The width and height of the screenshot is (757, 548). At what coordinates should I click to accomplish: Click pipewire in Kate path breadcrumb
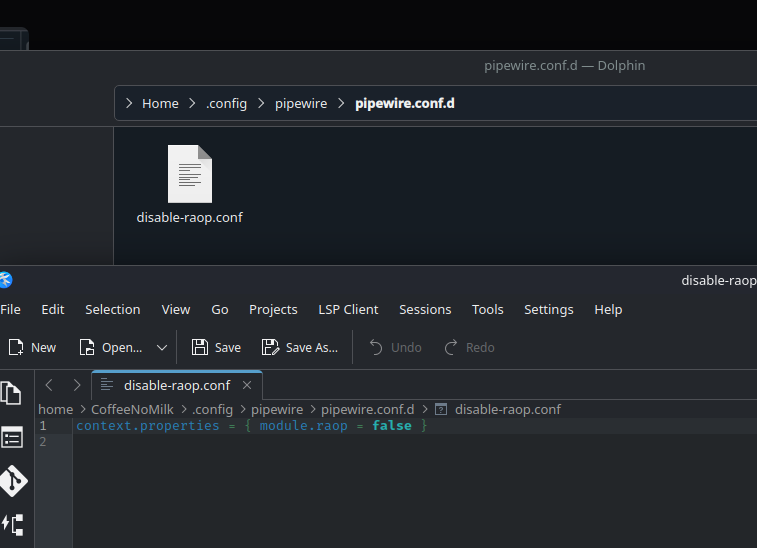pos(277,409)
